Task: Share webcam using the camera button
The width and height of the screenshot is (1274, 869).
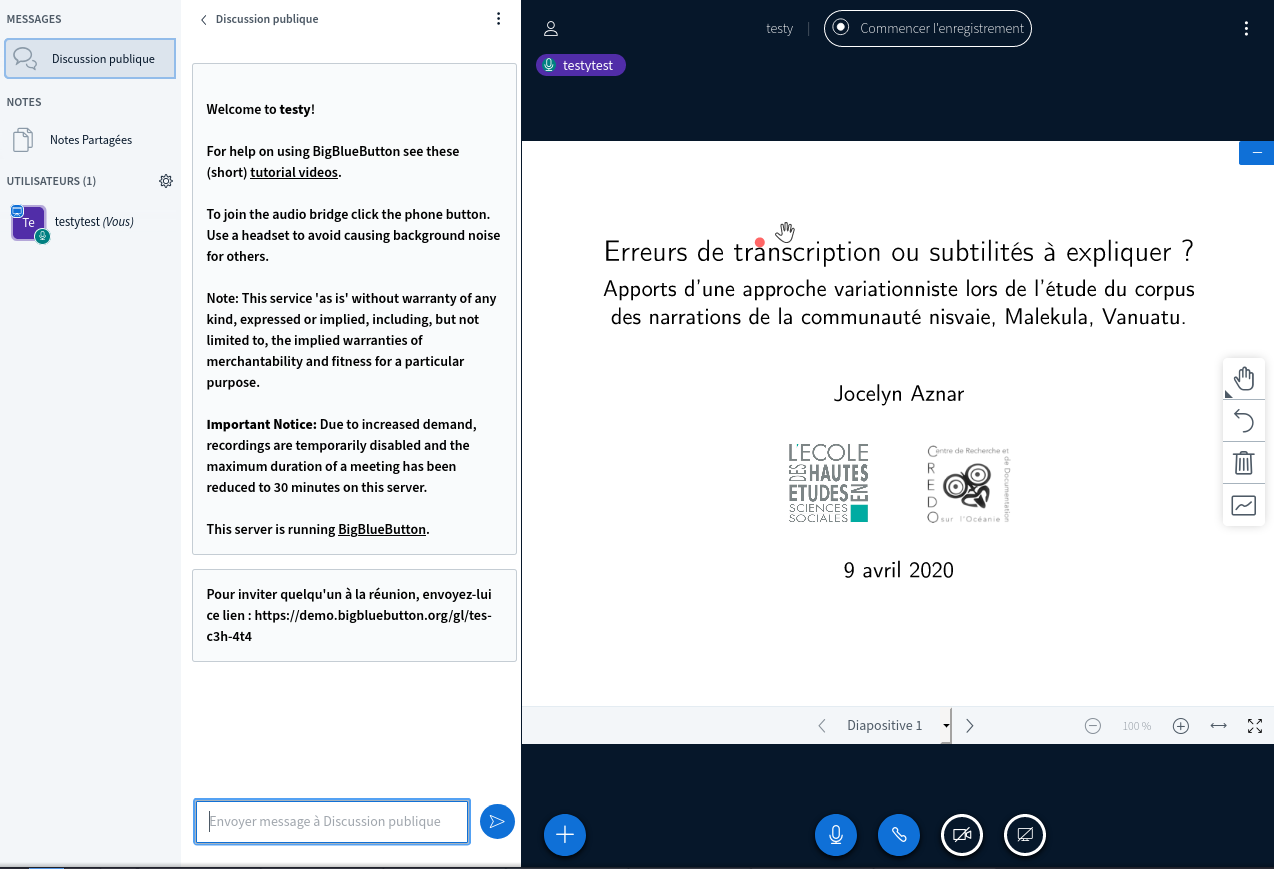Action: pyautogui.click(x=962, y=835)
